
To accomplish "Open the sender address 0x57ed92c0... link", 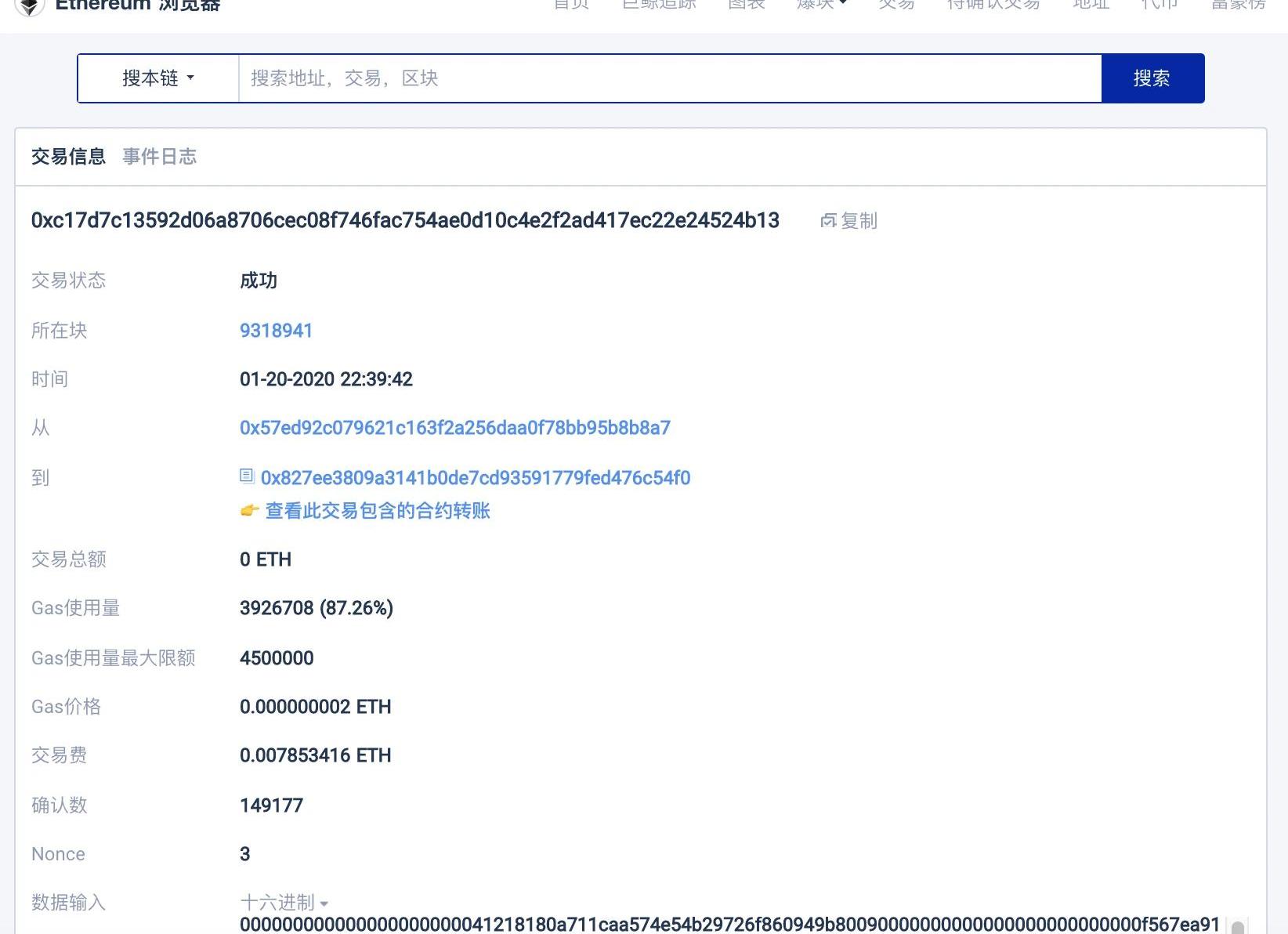I will 454,428.
